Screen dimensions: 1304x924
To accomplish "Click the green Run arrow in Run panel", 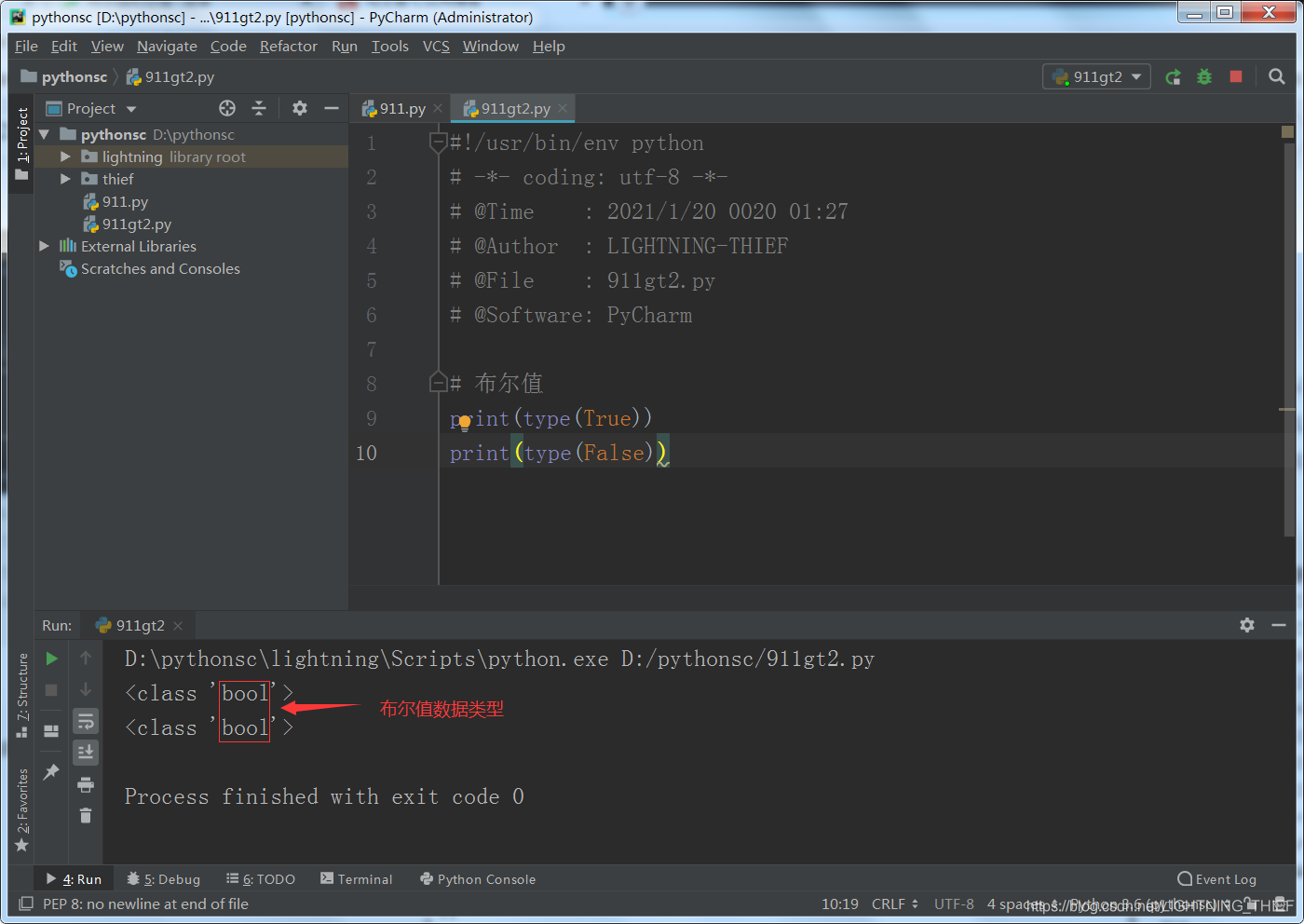I will [x=52, y=659].
